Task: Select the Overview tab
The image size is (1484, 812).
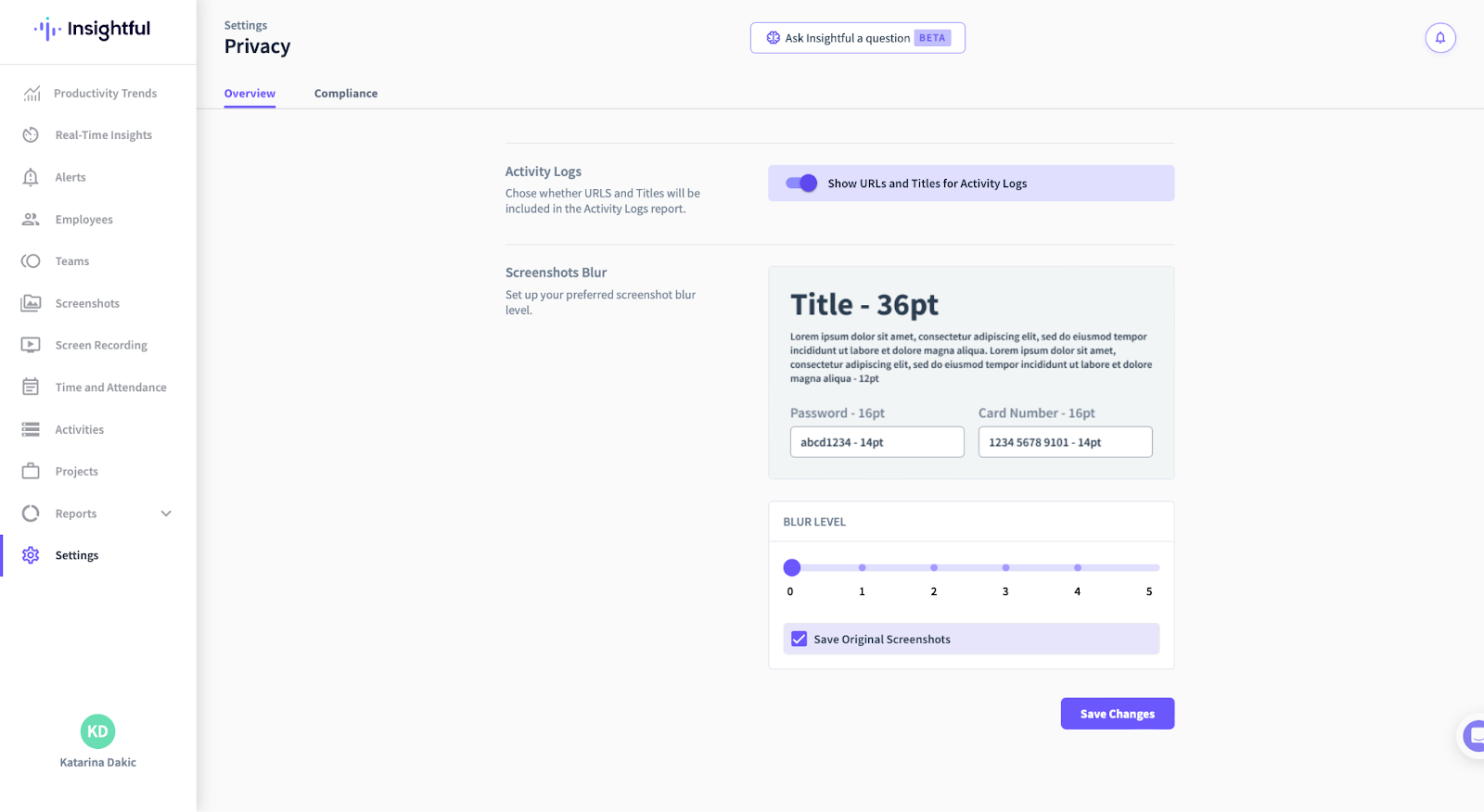Action: (249, 94)
